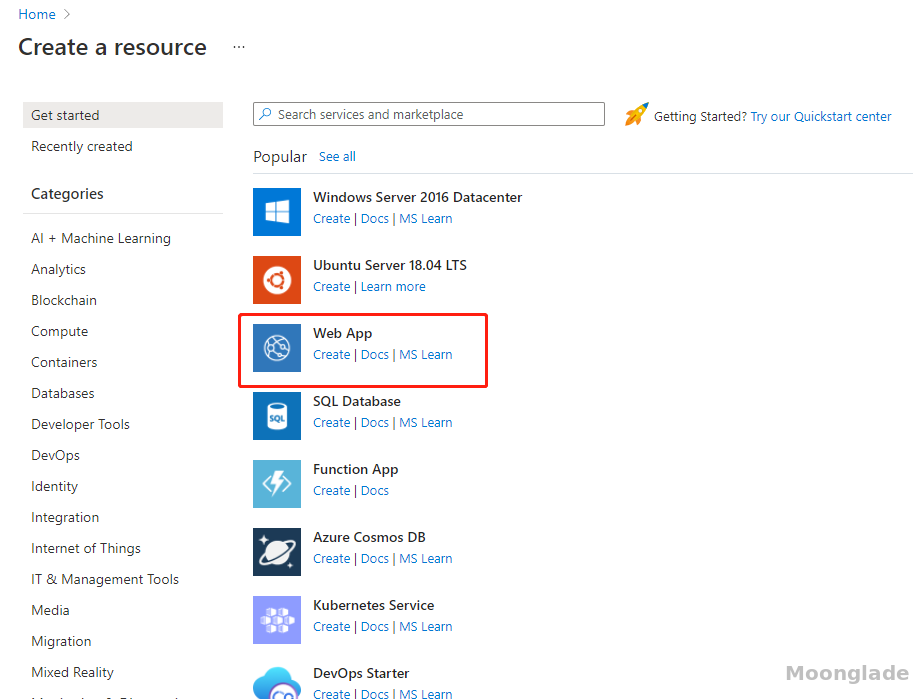Click the Function App title text

point(355,470)
